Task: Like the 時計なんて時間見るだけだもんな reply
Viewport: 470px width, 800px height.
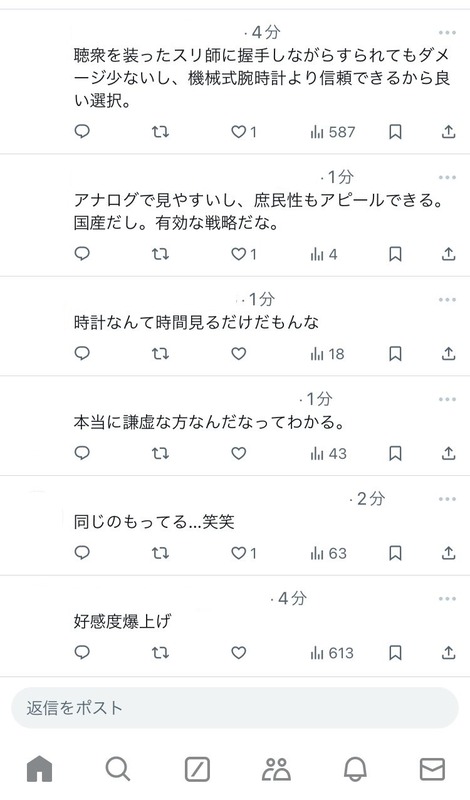Action: point(238,354)
